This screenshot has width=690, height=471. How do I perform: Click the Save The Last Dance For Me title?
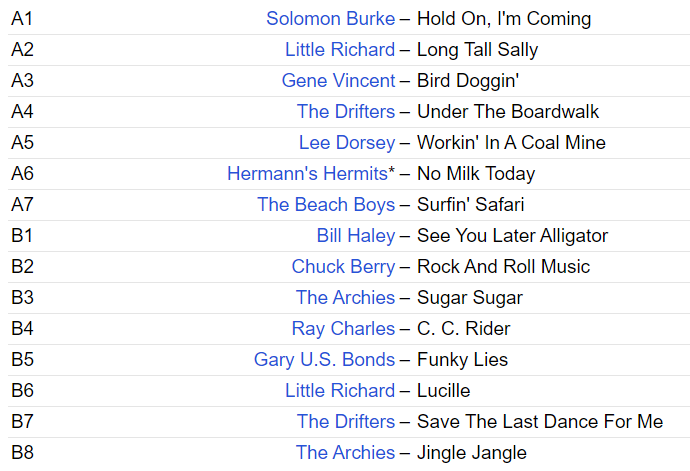point(540,421)
